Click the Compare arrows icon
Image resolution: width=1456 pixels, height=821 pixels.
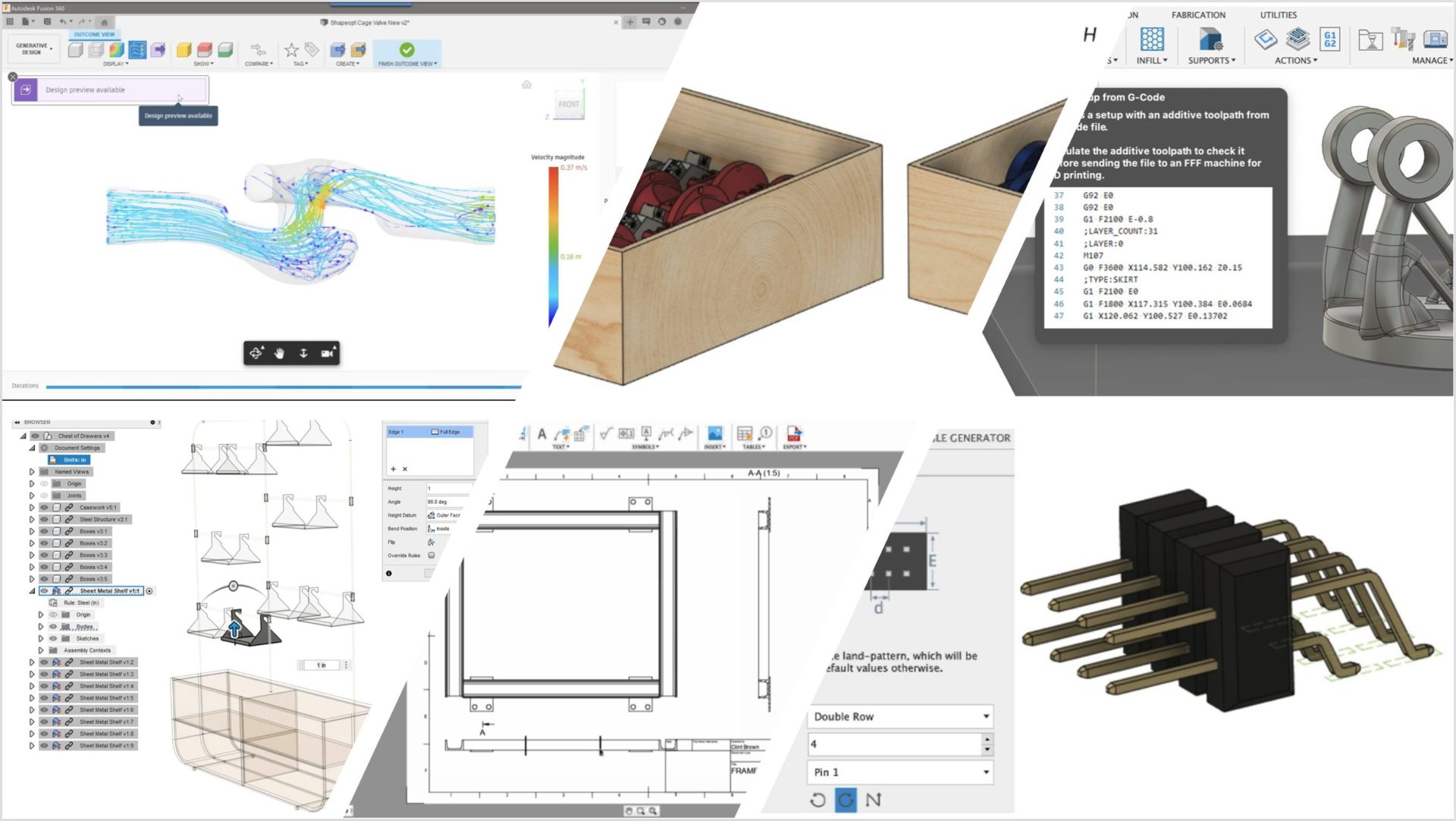[x=258, y=50]
